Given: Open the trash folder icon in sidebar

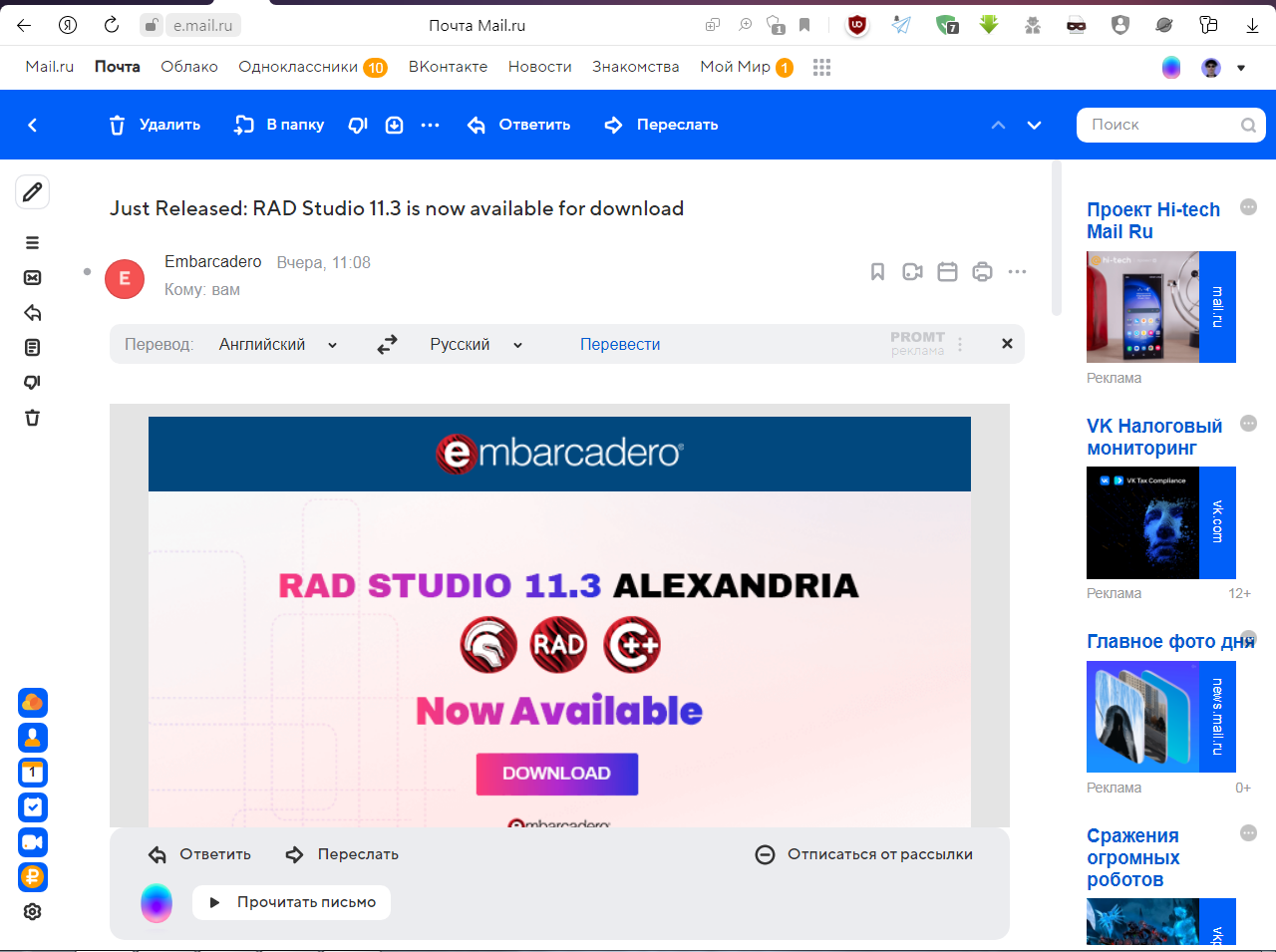Looking at the screenshot, I should [33, 418].
